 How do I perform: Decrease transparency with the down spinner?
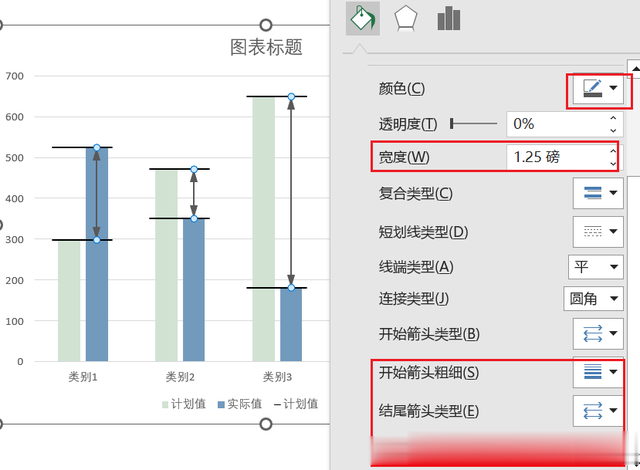click(613, 130)
